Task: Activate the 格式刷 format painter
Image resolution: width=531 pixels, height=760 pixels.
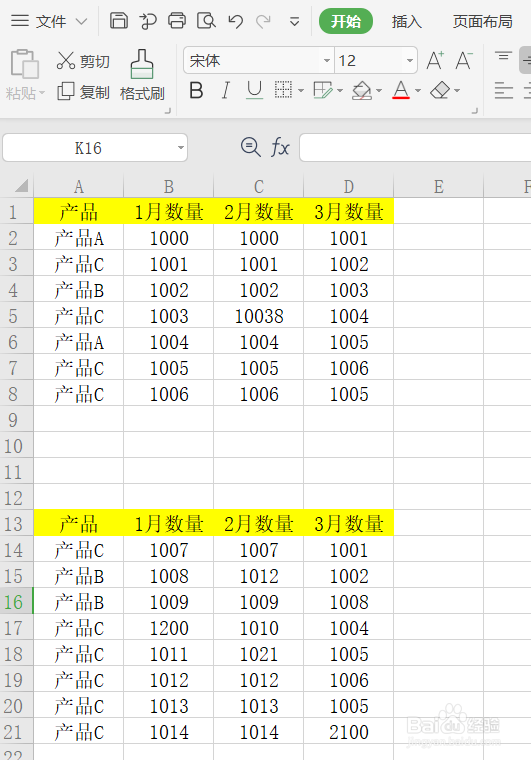Action: (142, 75)
